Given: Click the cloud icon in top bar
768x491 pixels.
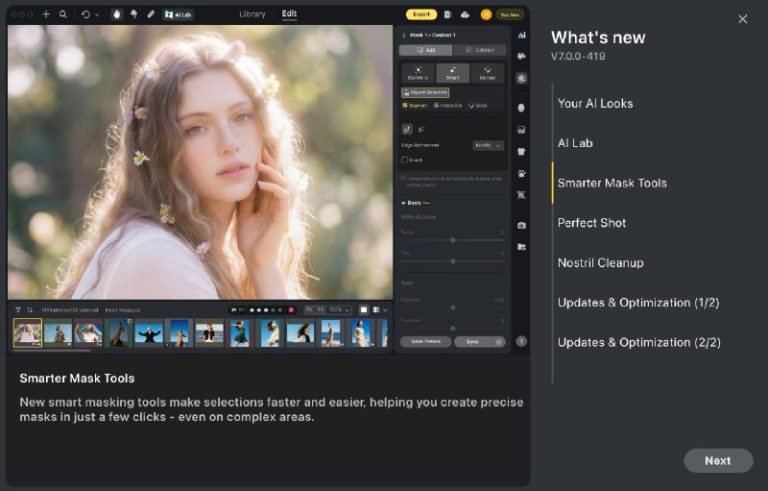Looking at the screenshot, I should click(x=465, y=15).
